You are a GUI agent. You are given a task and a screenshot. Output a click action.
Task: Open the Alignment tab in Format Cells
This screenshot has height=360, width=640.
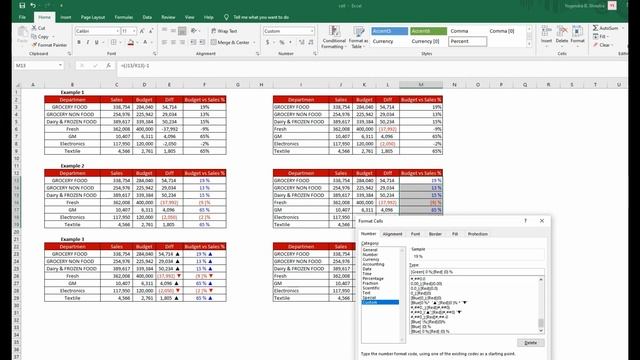click(392, 234)
